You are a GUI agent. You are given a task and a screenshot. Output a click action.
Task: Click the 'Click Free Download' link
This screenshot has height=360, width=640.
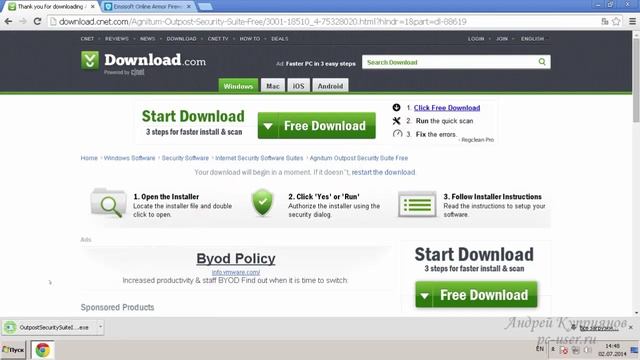(x=447, y=108)
